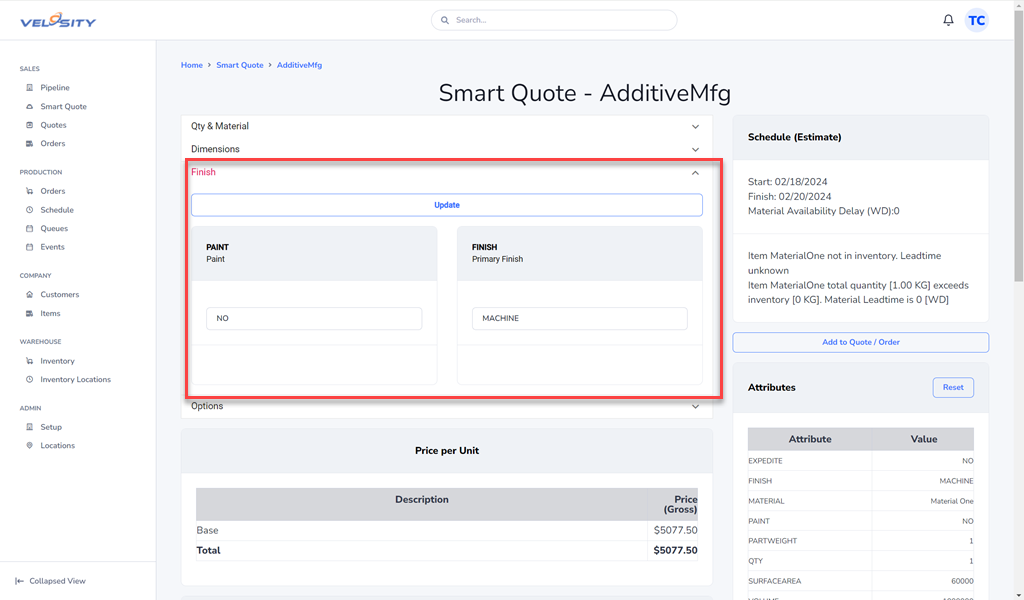
Task: Click the Inventory Locations pin icon
Action: coord(30,380)
